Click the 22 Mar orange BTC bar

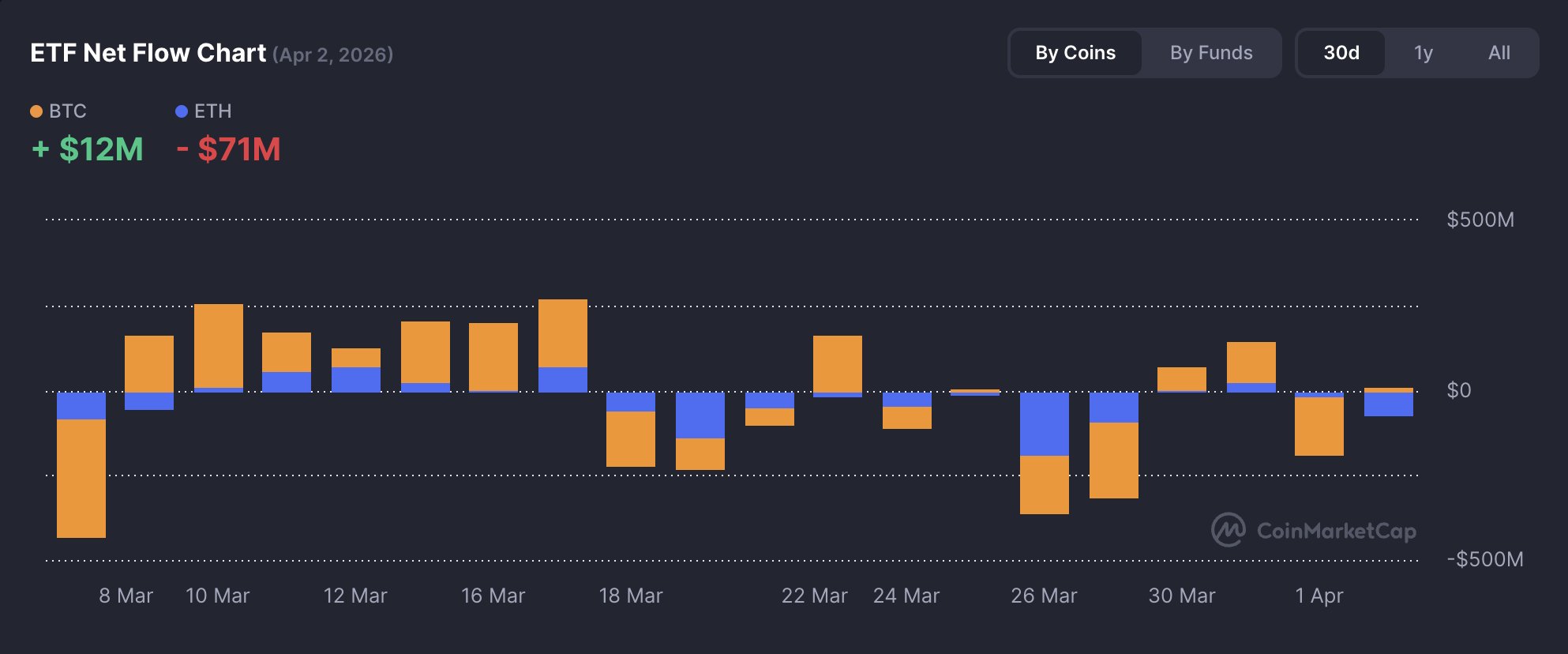[838, 363]
